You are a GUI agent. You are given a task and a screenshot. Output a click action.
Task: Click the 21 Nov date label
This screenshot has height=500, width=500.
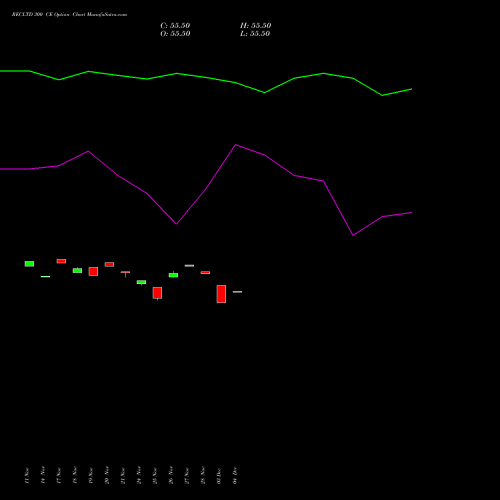123,475
